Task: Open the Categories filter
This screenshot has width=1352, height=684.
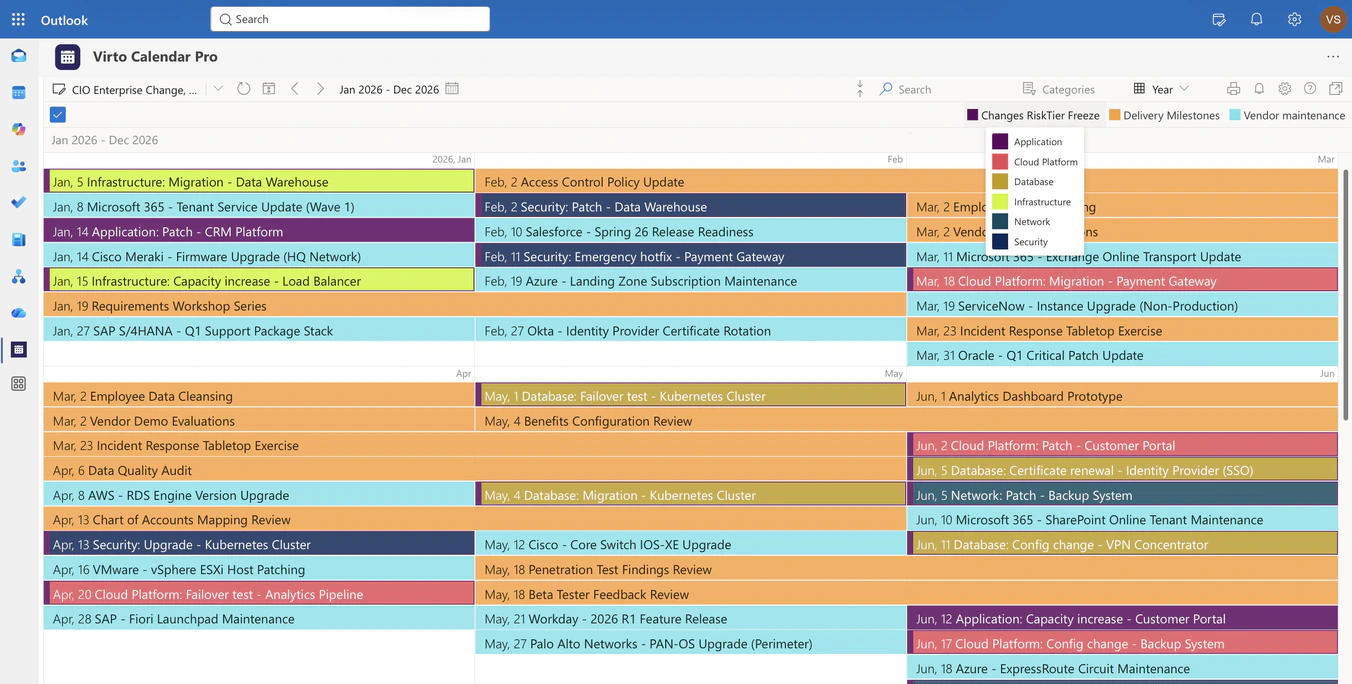Action: click(x=1058, y=89)
